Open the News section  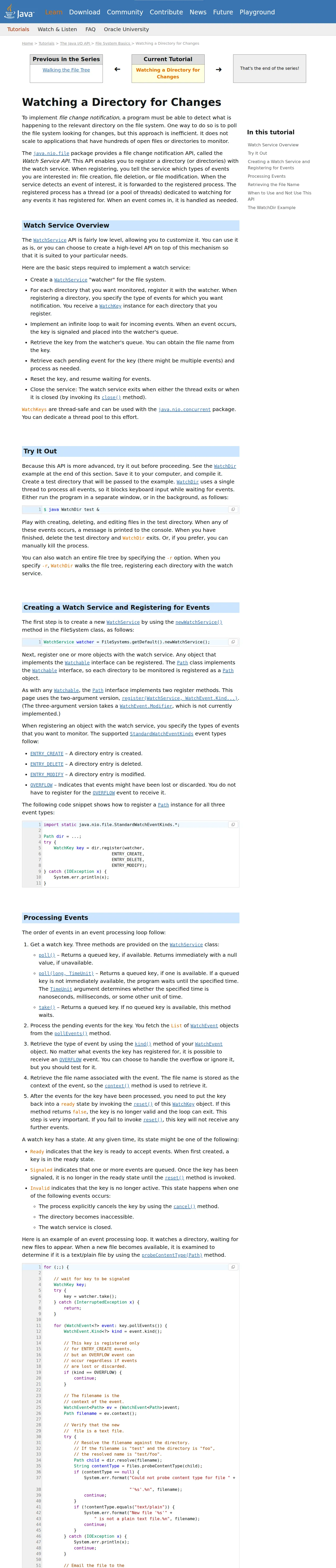point(198,12)
